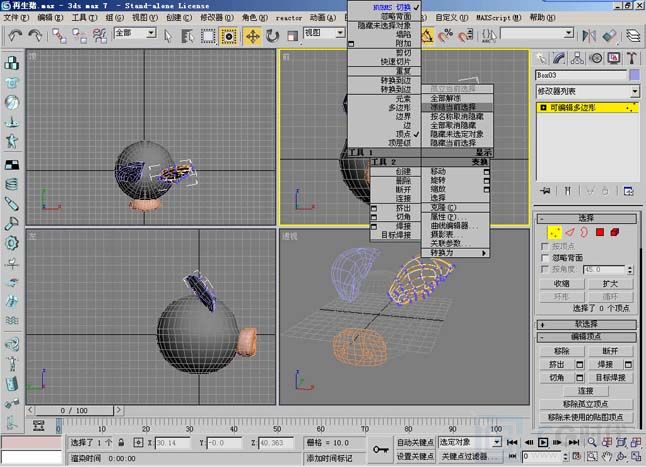Toggle the 设置关键点 set key button
Image resolution: width=646 pixels, height=468 pixels.
pyautogui.click(x=415, y=456)
